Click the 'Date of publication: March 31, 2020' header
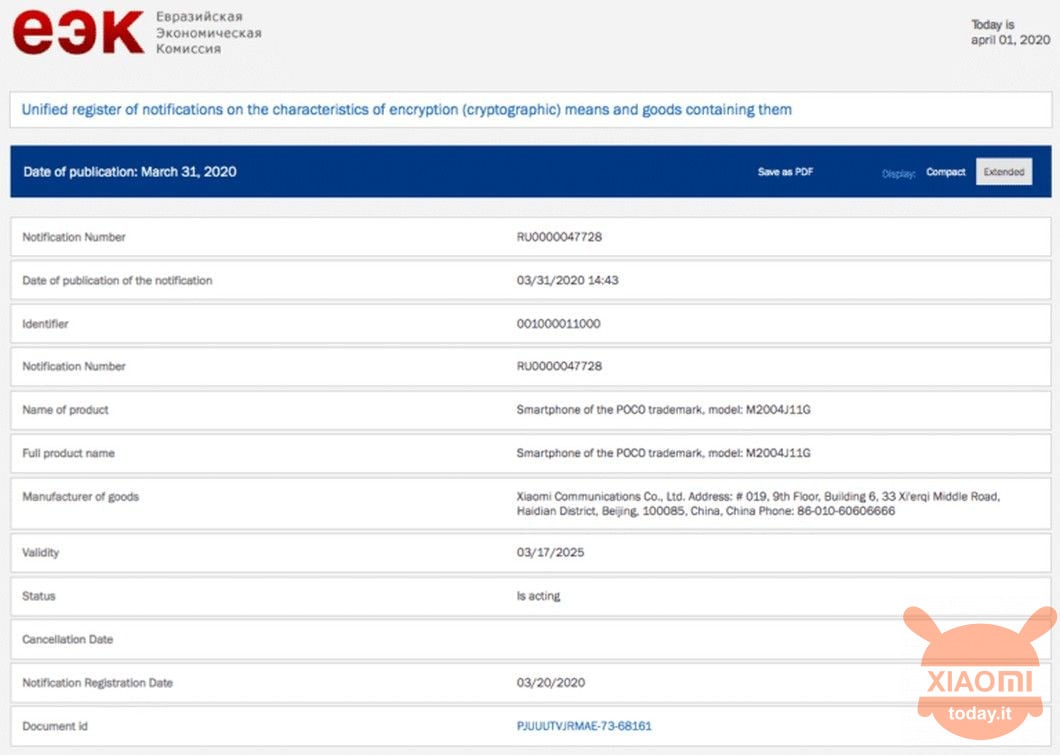Screen dimensions: 1060x755 click(x=130, y=172)
